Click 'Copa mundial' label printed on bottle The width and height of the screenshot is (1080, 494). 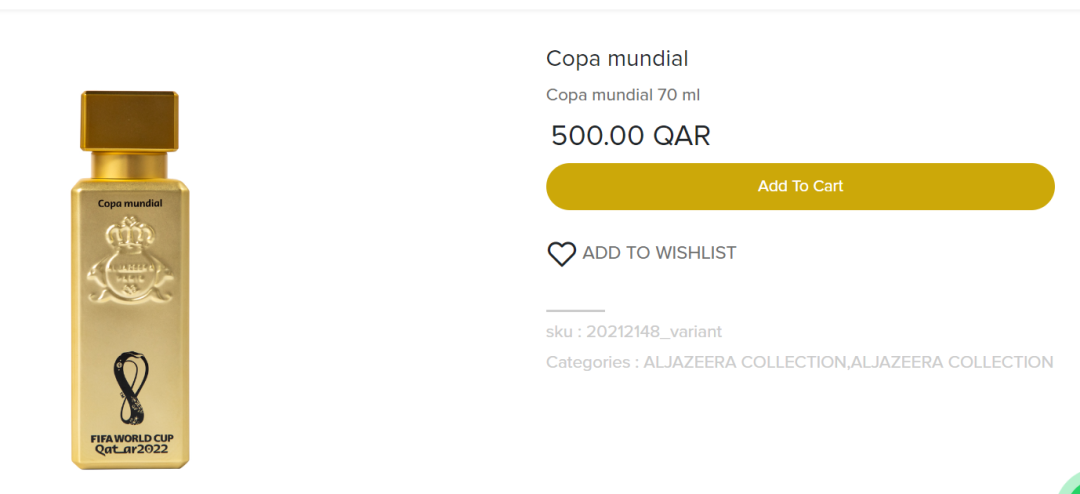[130, 204]
